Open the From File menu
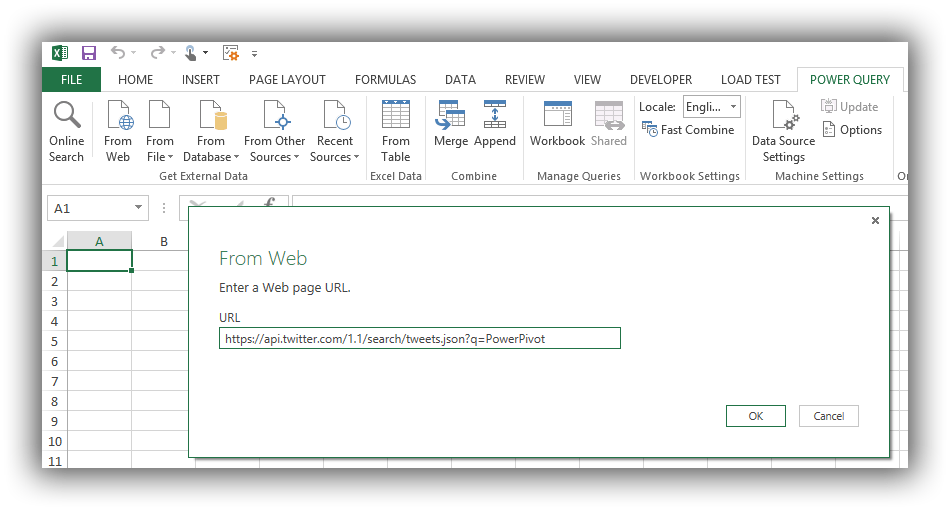The height and width of the screenshot is (510, 950). (x=159, y=132)
